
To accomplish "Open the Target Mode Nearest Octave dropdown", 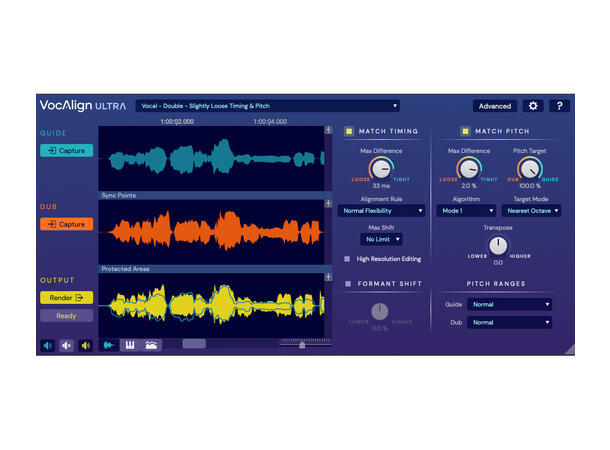I will pyautogui.click(x=531, y=210).
